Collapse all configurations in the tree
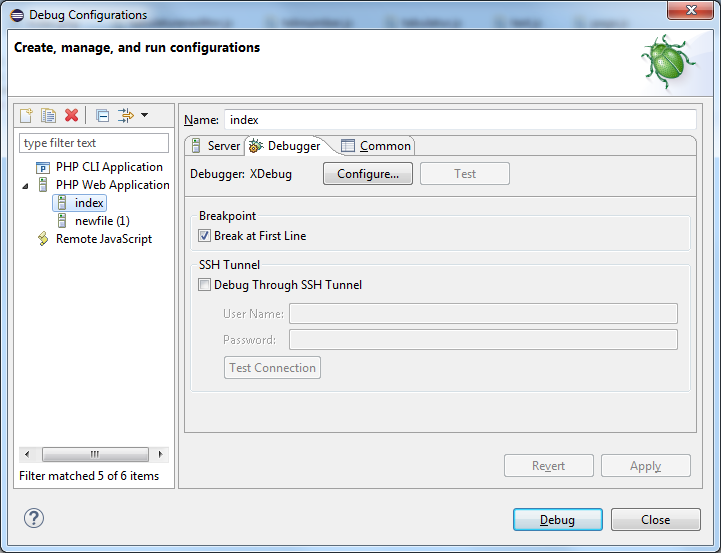 [102, 116]
